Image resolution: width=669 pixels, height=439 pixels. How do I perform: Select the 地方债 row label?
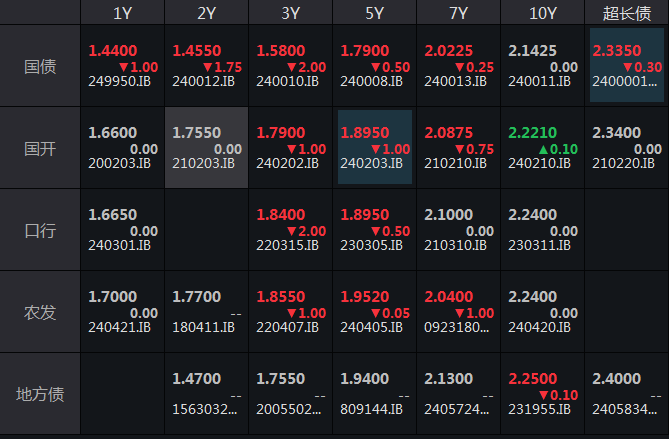pyautogui.click(x=40, y=394)
